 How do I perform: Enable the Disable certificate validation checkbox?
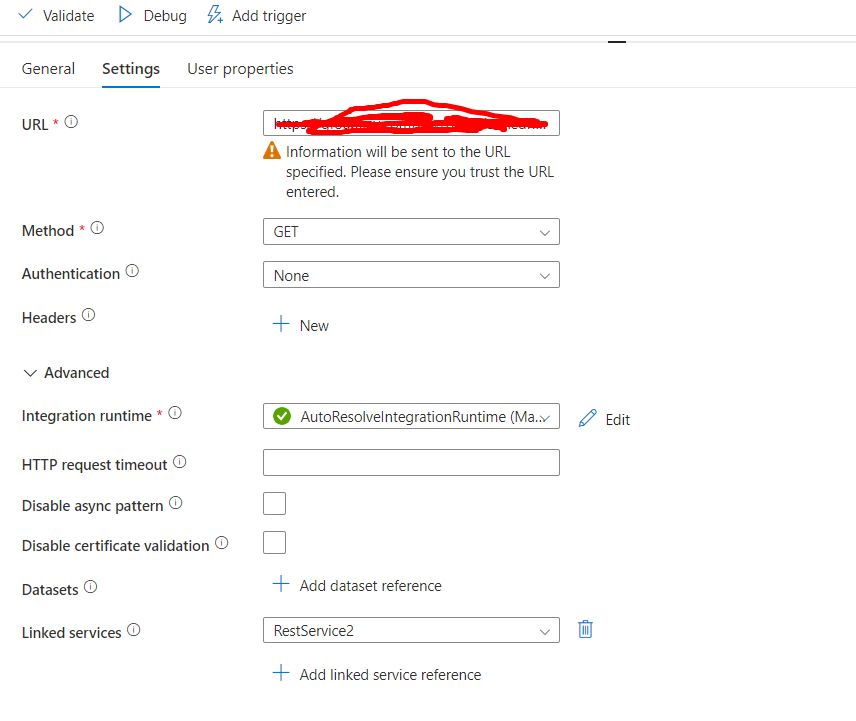coord(274,543)
